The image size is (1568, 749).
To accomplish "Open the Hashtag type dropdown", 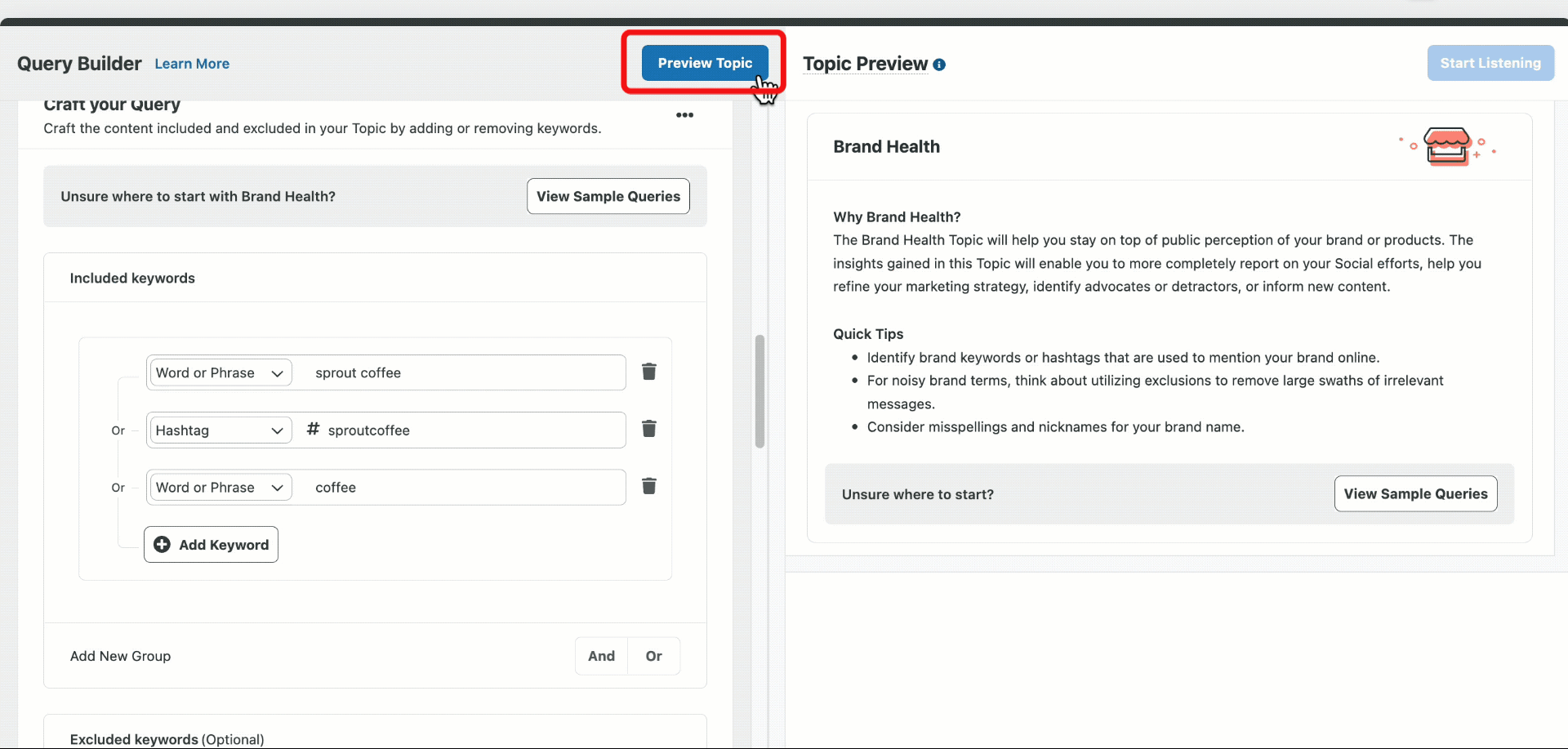I will click(x=220, y=430).
